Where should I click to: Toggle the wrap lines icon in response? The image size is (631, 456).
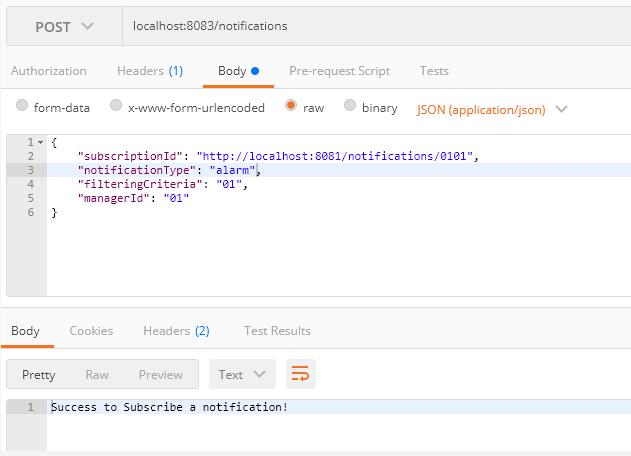[300, 374]
